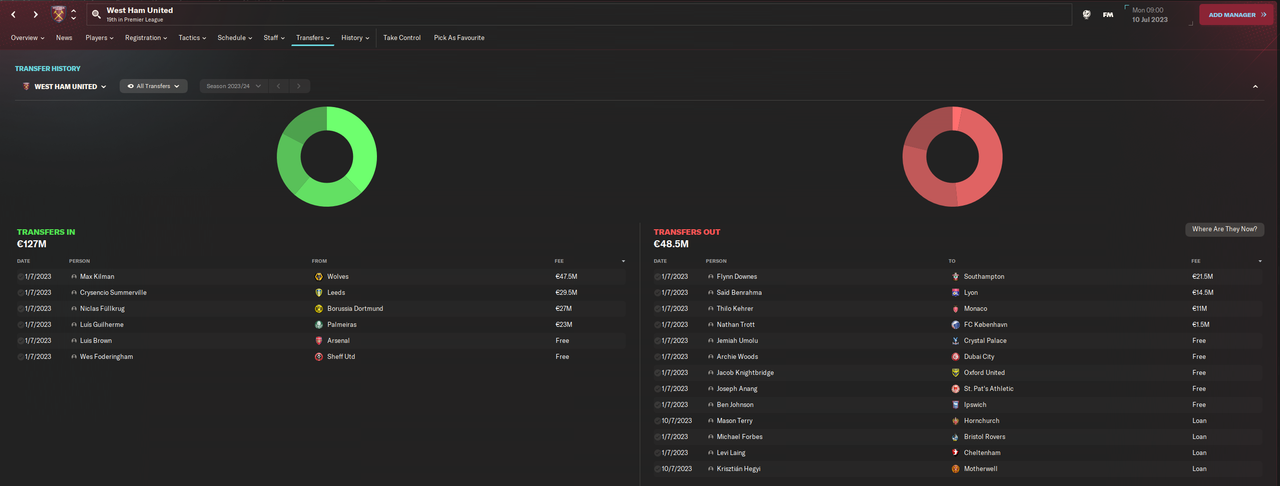Click the Wolves club badge
1280x486 pixels.
318,276
